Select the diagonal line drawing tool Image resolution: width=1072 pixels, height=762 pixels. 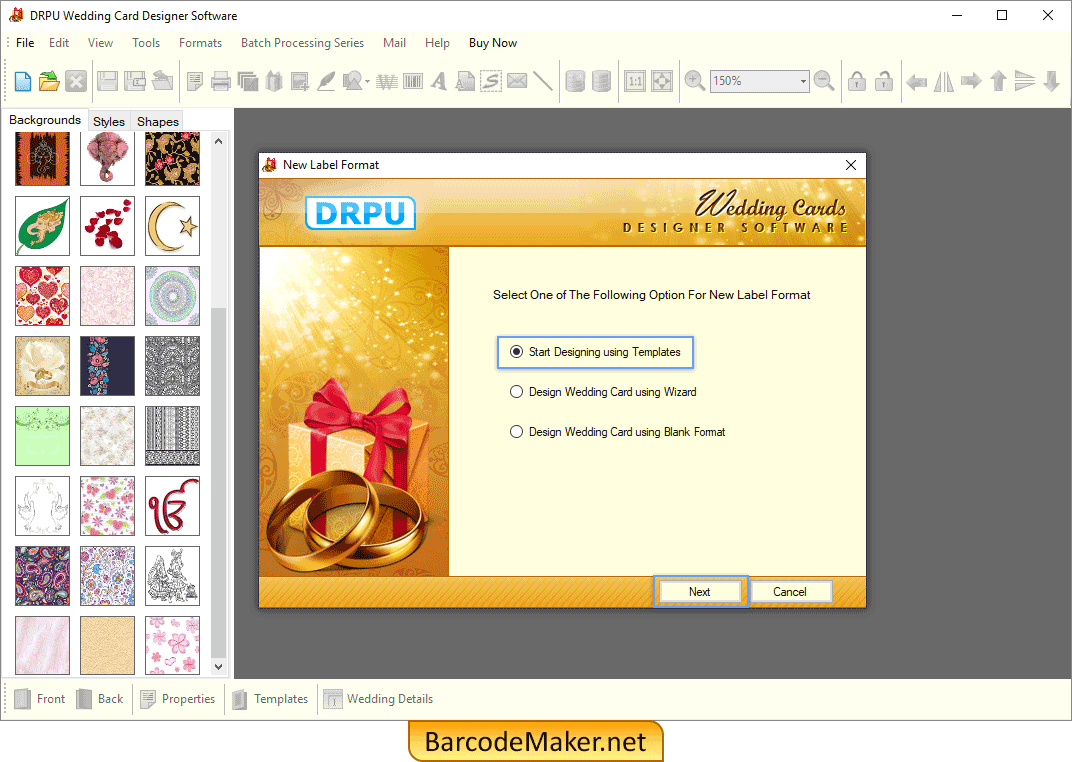tap(543, 81)
